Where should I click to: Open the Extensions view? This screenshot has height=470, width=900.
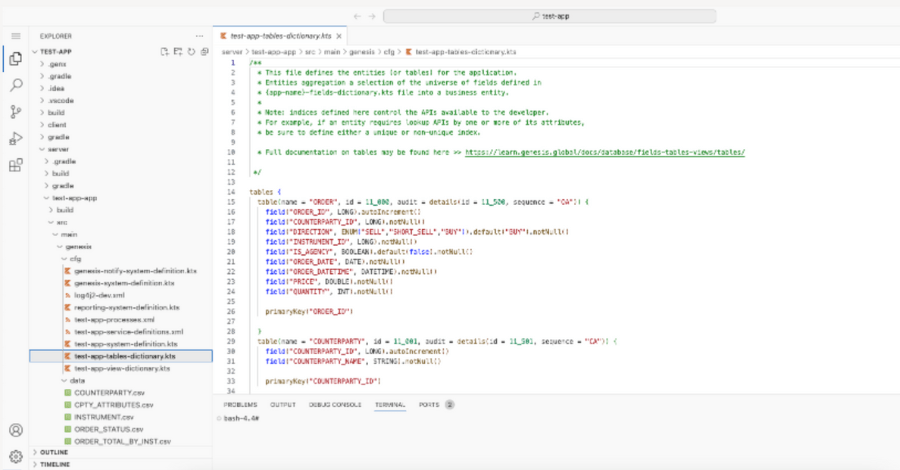pyautogui.click(x=16, y=164)
